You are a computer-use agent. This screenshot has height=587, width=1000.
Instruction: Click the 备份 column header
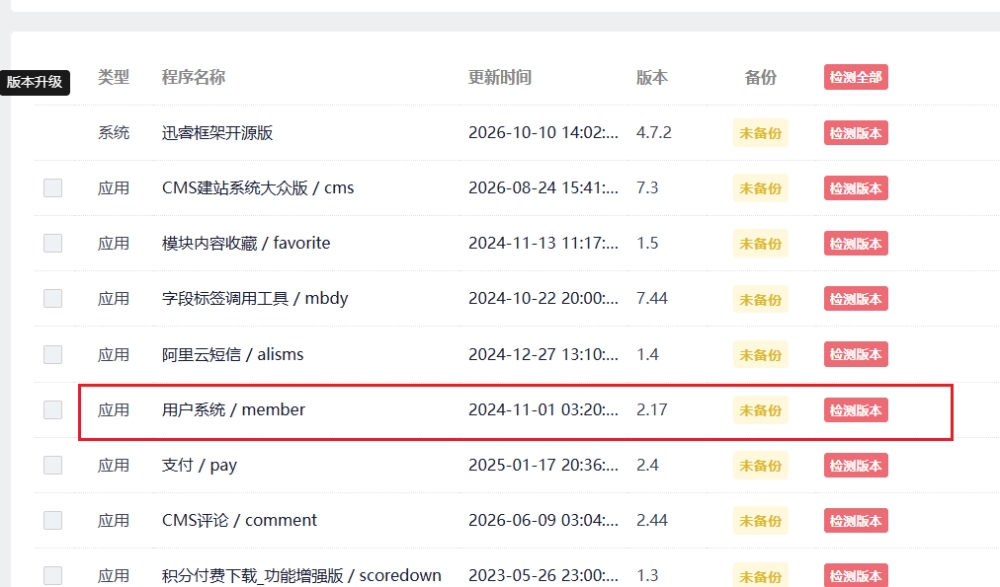760,77
